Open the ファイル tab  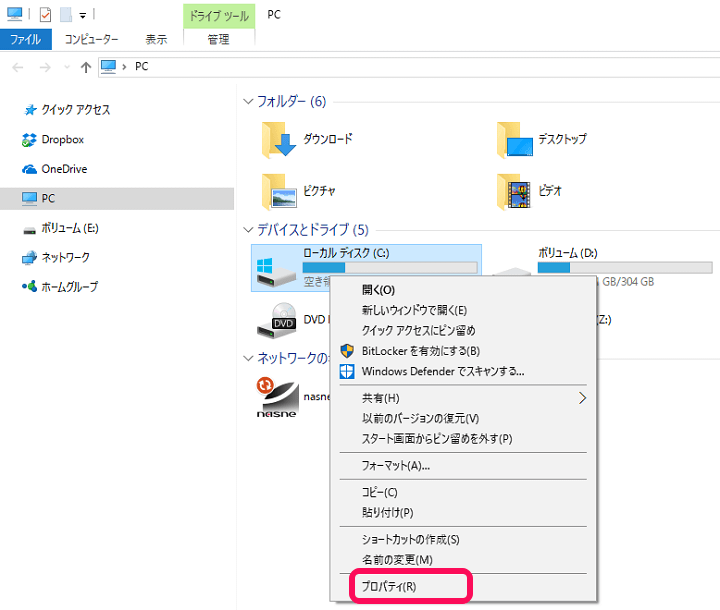(x=26, y=40)
